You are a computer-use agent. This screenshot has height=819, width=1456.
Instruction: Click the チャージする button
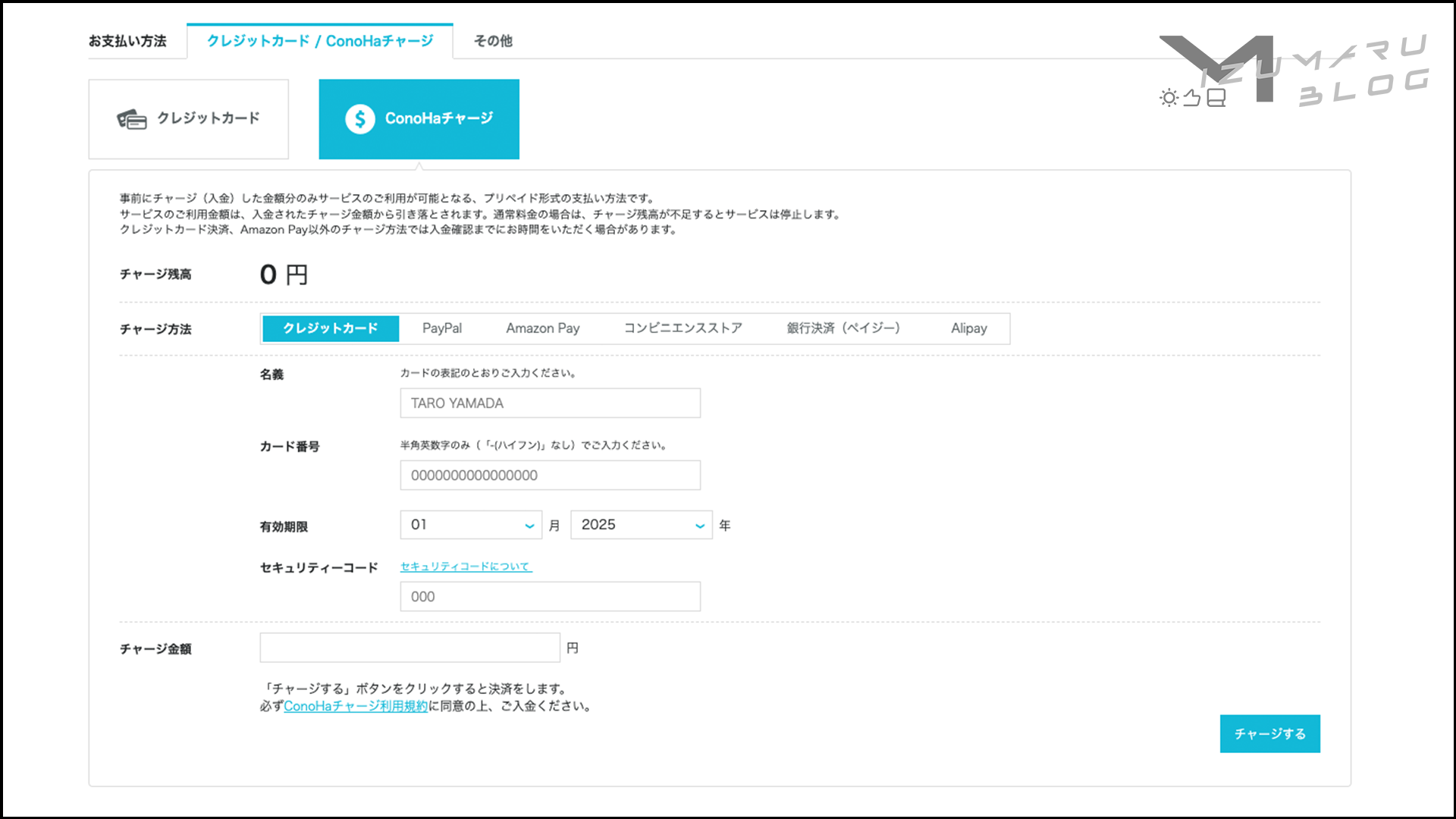click(x=1270, y=734)
